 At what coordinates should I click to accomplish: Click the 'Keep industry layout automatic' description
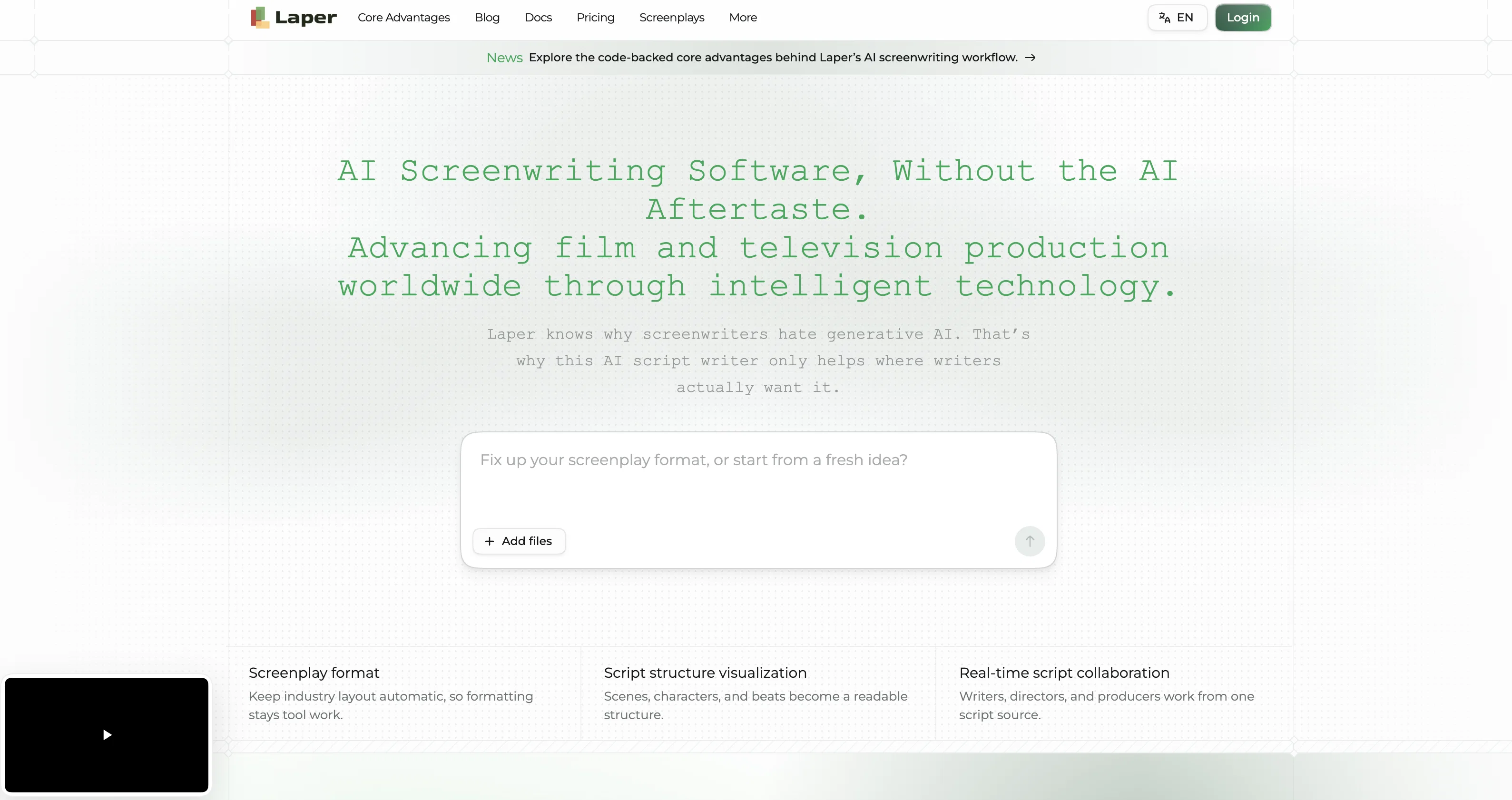point(391,705)
